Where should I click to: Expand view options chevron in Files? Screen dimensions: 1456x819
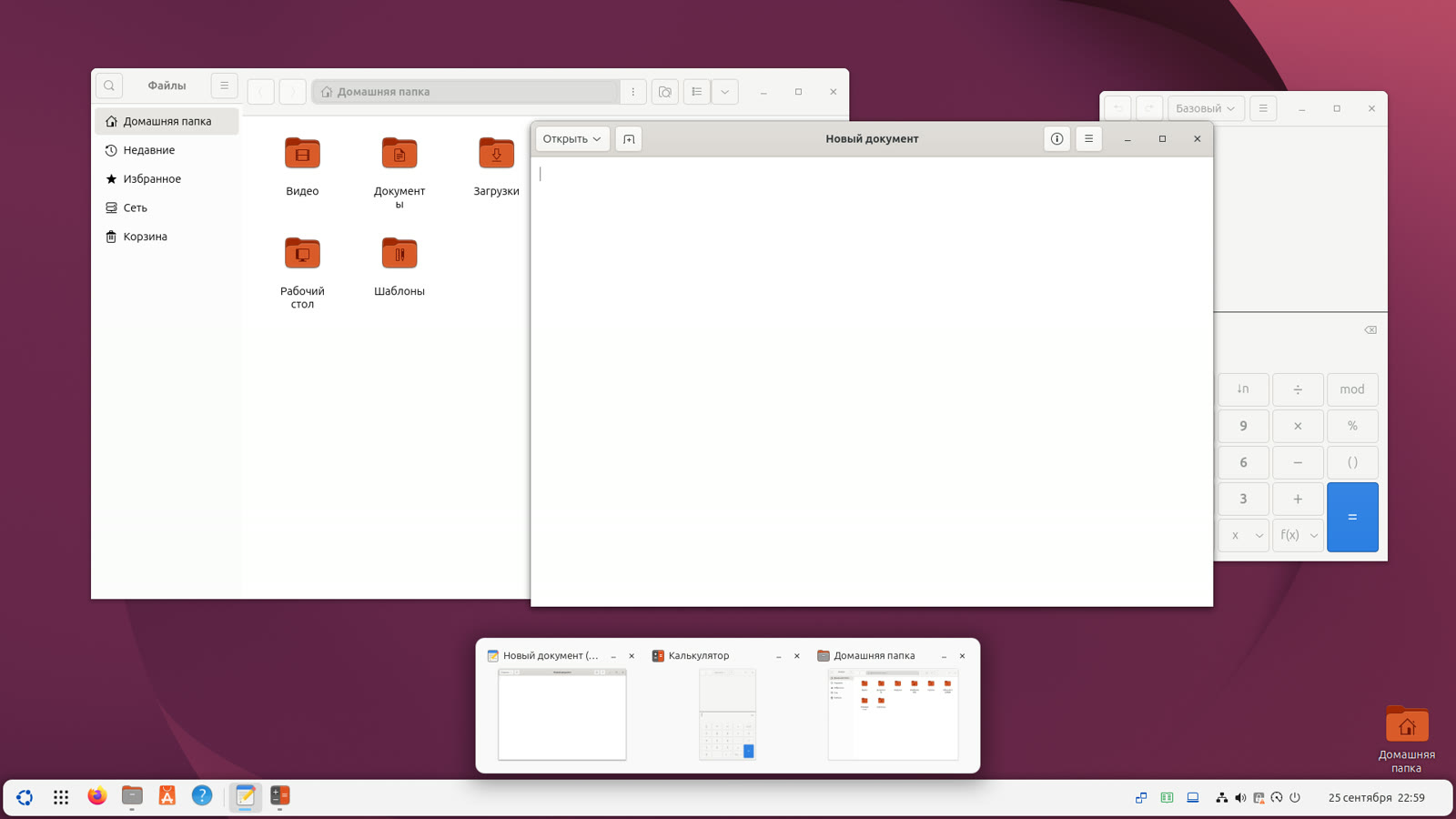pyautogui.click(x=725, y=92)
